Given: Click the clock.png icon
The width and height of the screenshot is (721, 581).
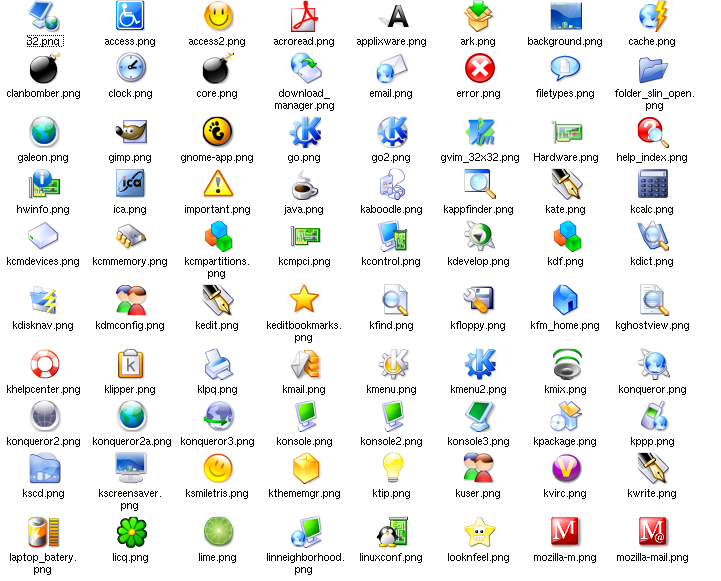Looking at the screenshot, I should click(x=130, y=68).
